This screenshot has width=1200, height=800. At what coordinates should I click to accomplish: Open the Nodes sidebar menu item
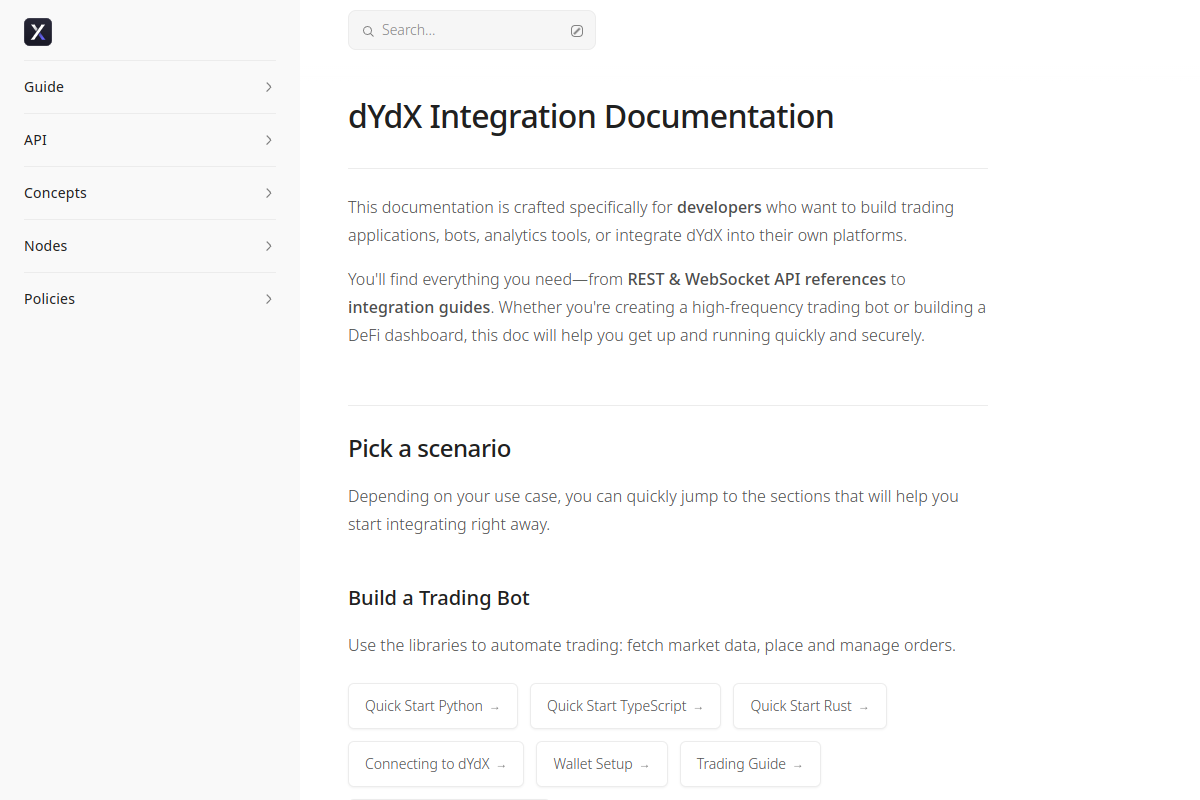pos(150,246)
